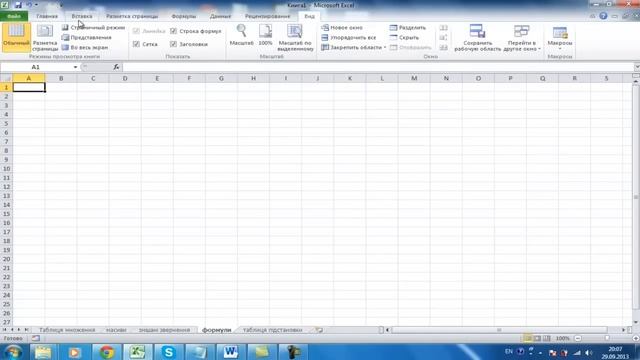Click view side by side icon
The image size is (640, 360).
(444, 27)
